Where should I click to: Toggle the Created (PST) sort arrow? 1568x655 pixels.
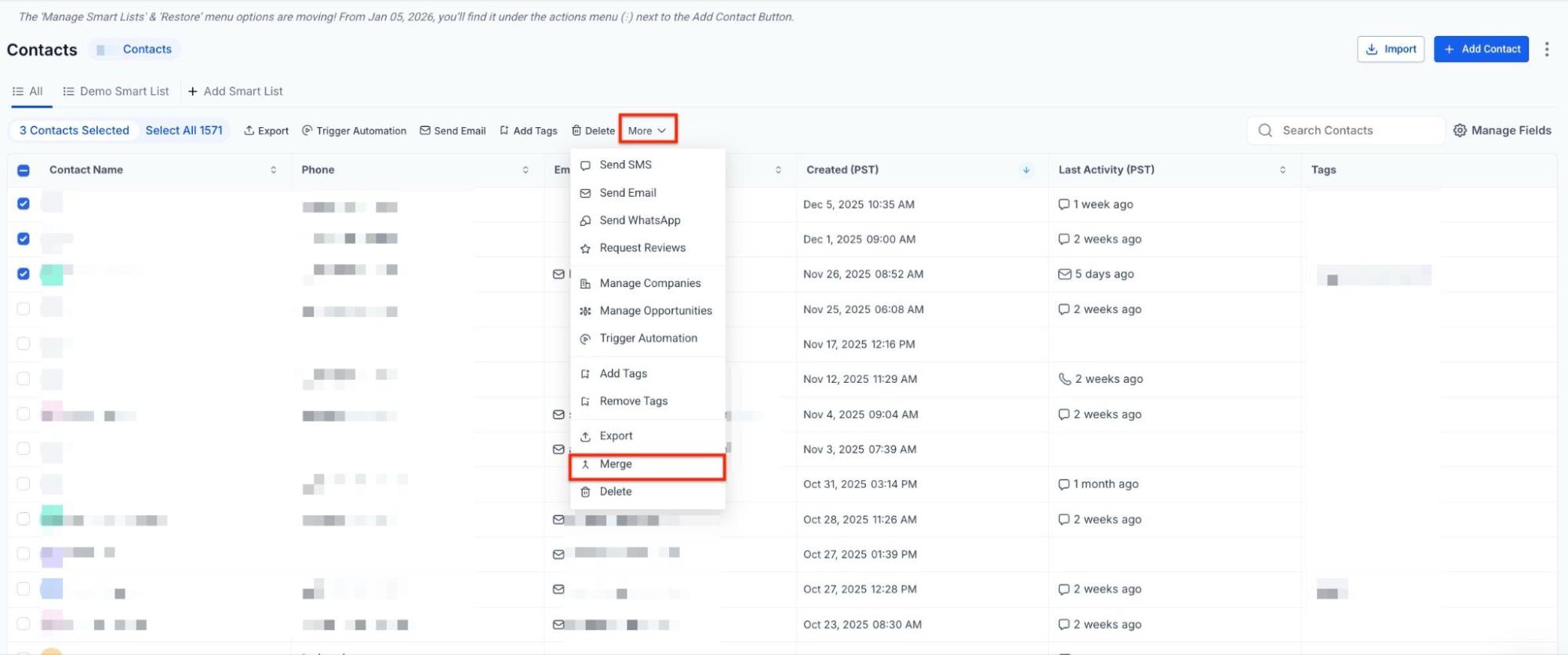coord(1026,170)
